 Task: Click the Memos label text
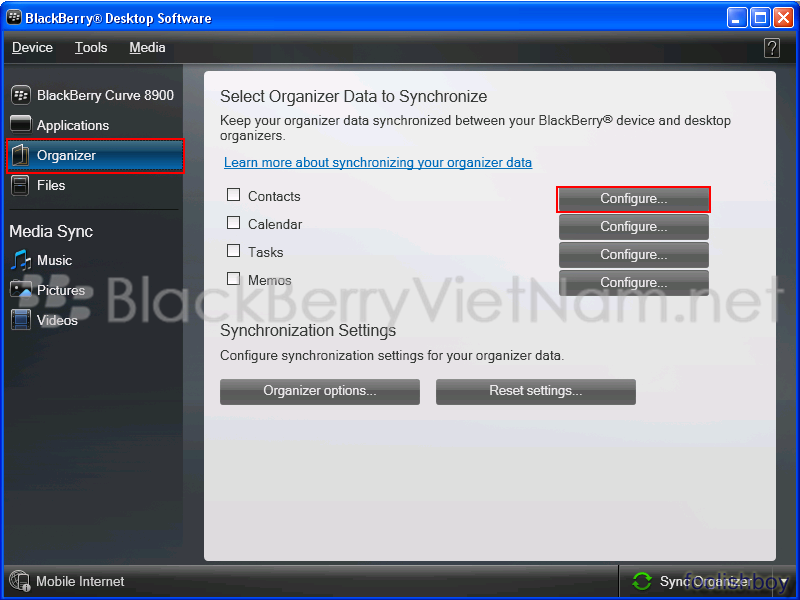pos(269,281)
